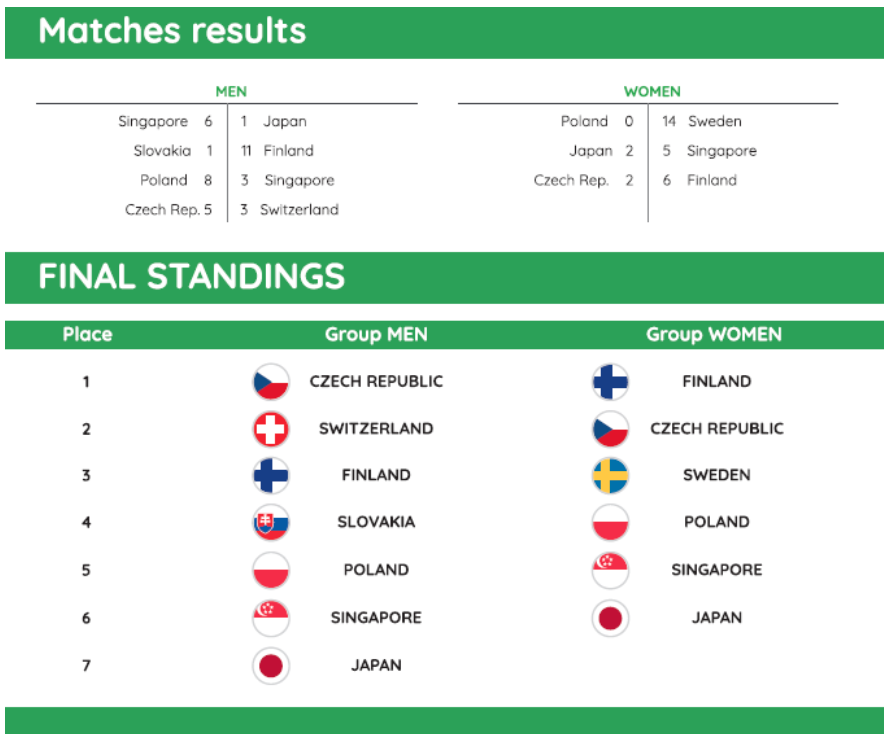Click the Czech Republic flag in Group MEN
The height and width of the screenshot is (741, 891).
[270, 382]
